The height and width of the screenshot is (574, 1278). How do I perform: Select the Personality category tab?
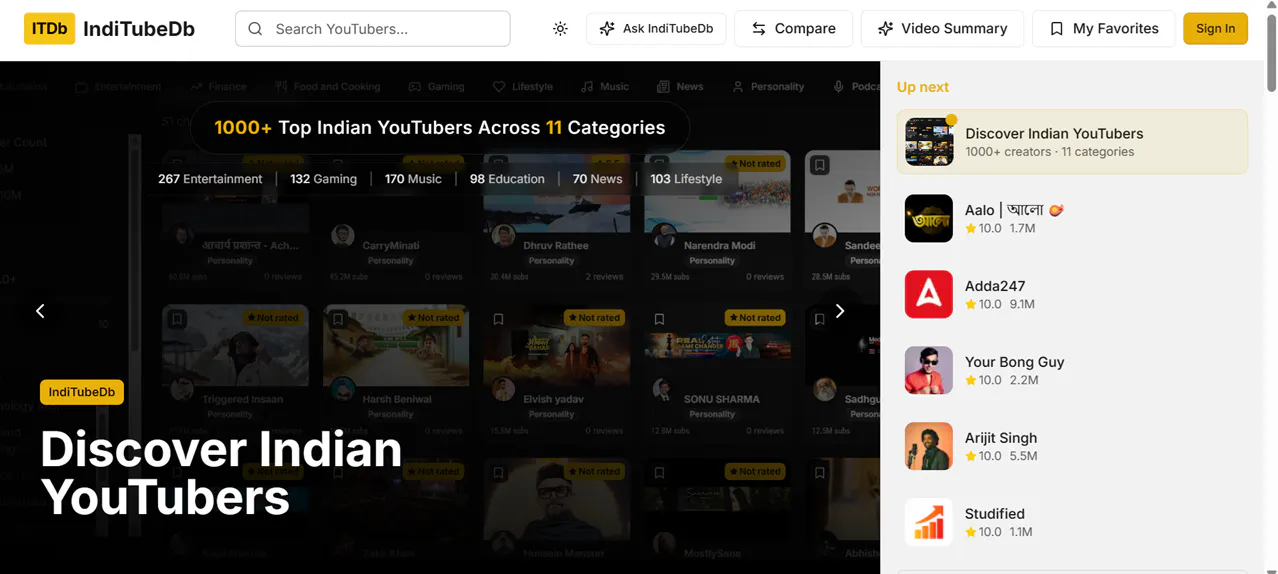click(x=768, y=87)
